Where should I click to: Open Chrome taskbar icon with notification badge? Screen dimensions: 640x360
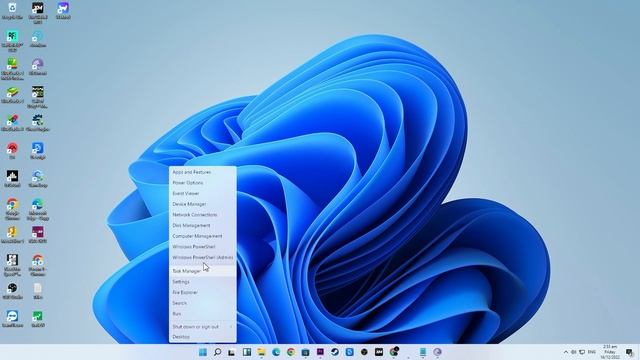point(394,351)
